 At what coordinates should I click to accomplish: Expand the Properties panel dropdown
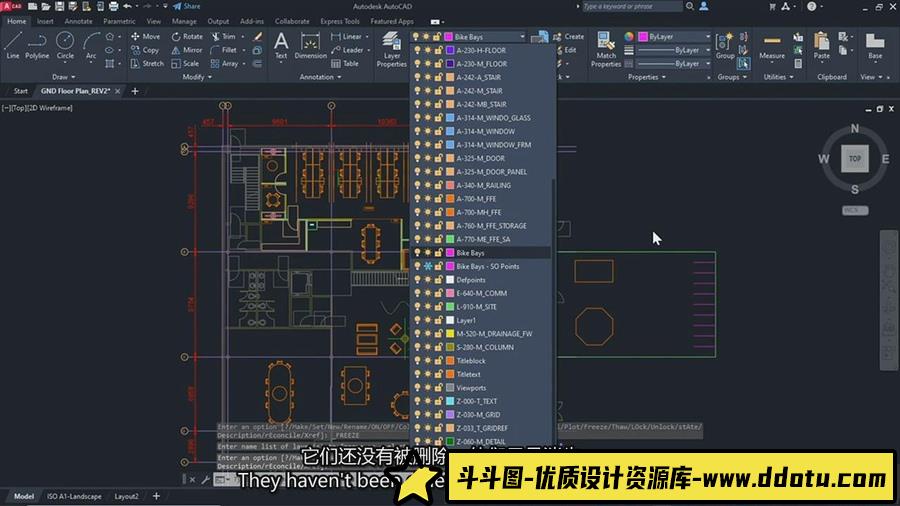point(646,77)
